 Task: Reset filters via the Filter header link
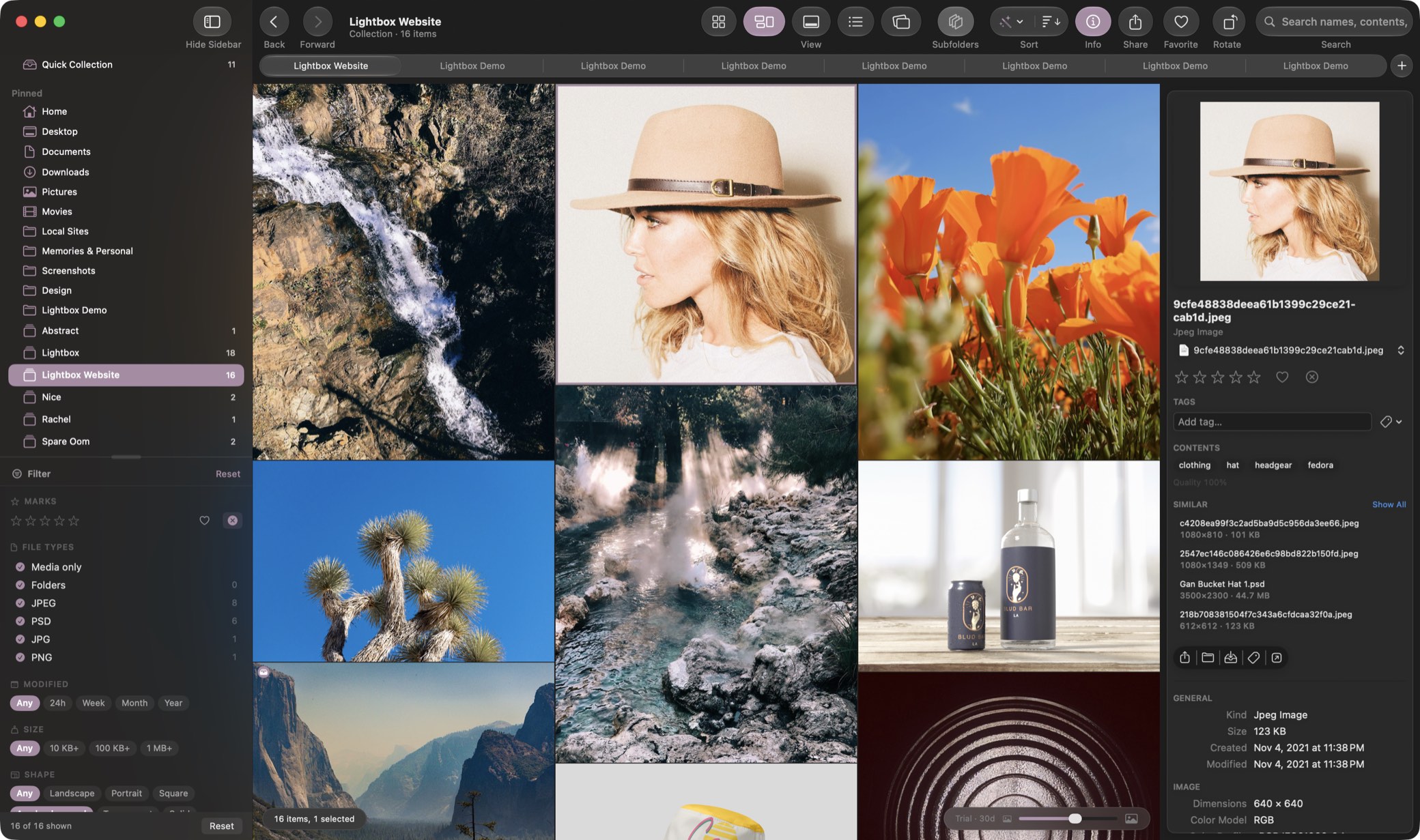[x=228, y=474]
